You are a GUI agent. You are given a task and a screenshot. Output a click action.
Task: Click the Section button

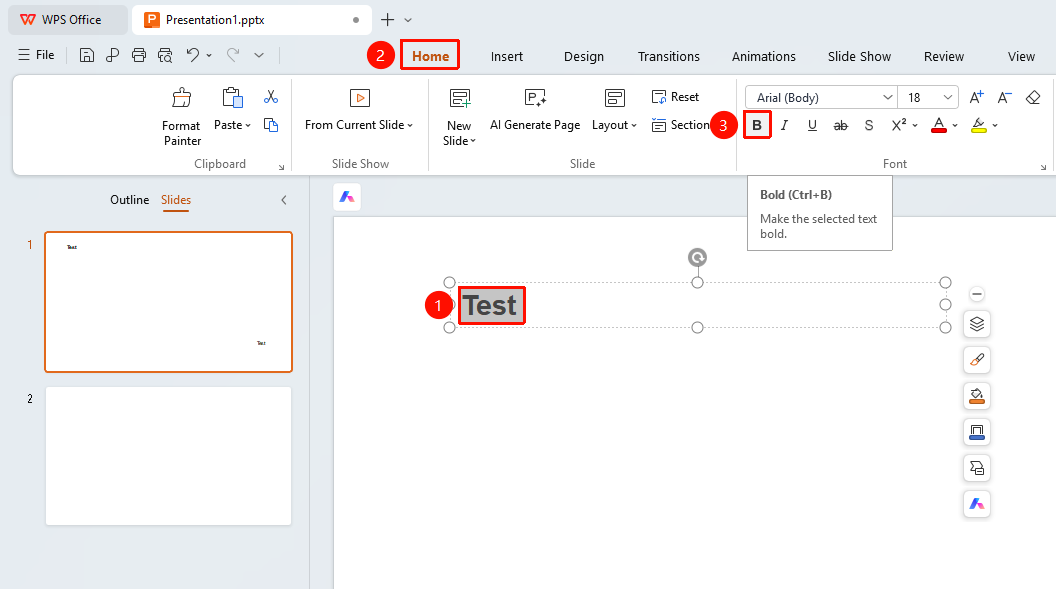point(680,125)
